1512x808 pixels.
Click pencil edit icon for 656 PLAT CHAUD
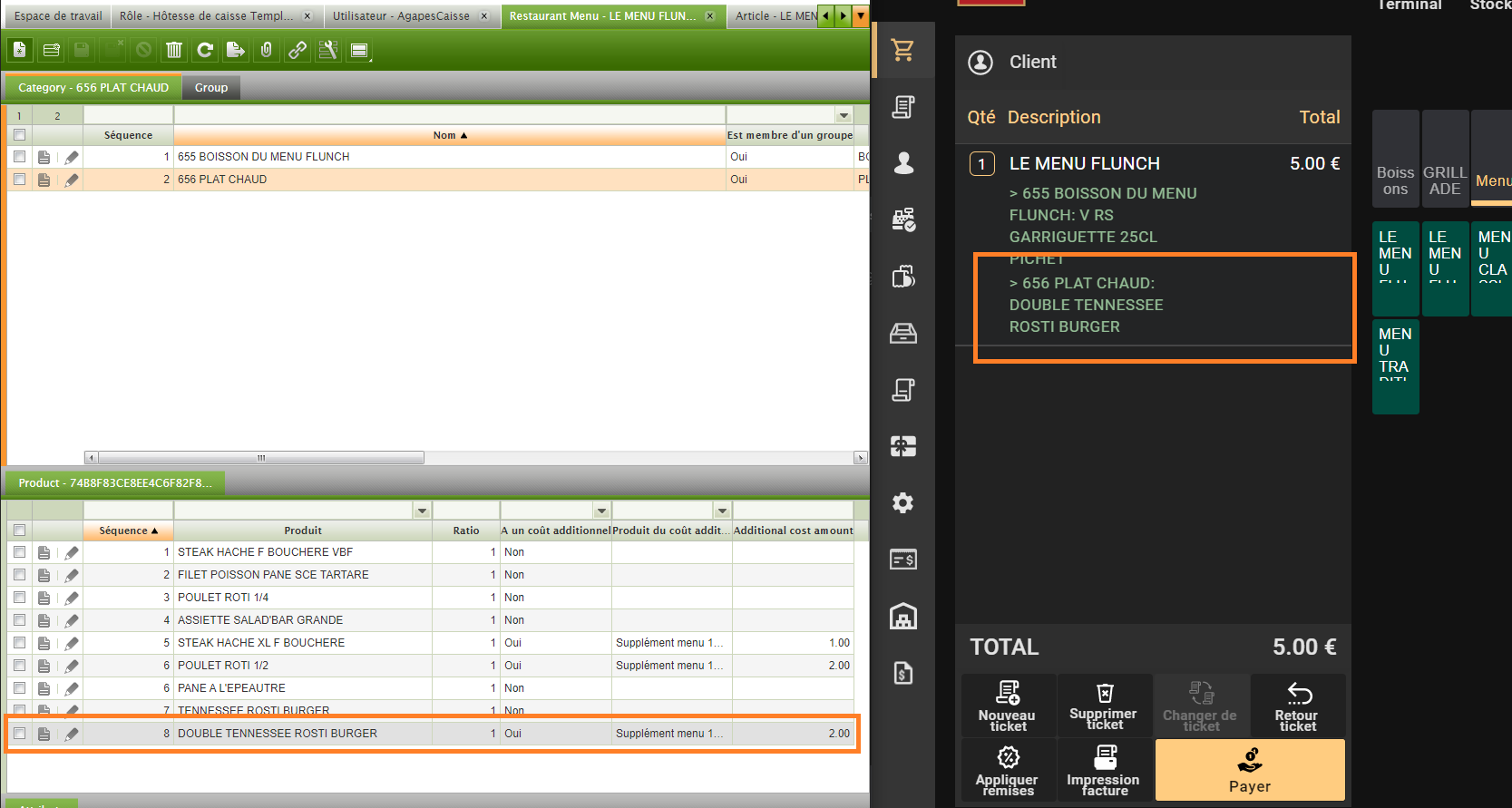click(72, 180)
